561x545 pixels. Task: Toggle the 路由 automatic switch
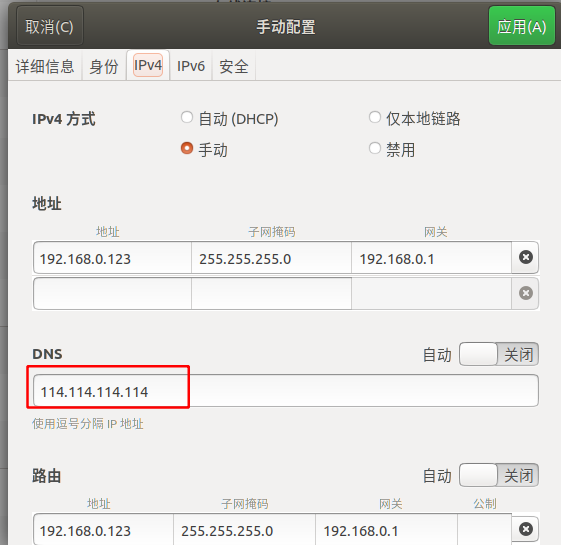[499, 475]
